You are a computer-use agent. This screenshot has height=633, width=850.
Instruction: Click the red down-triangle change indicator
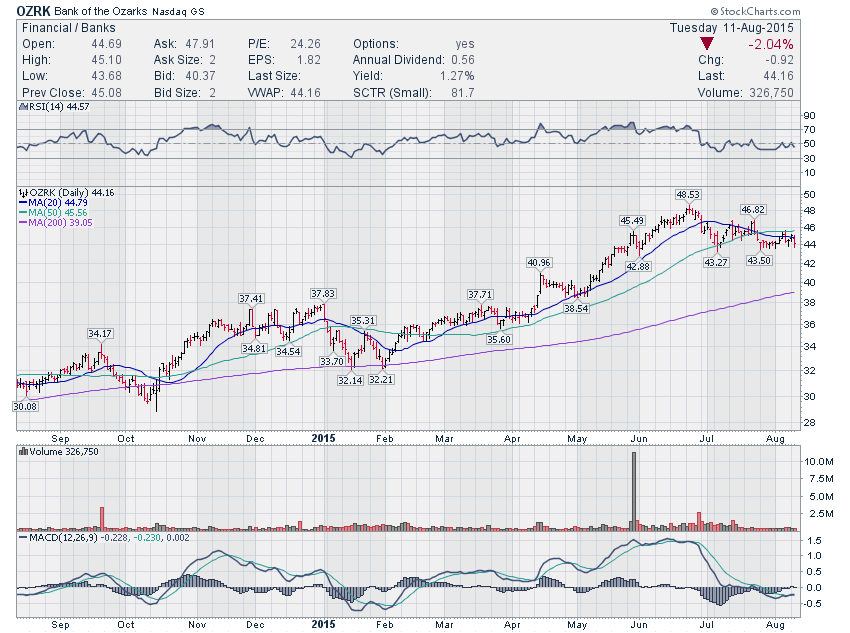click(x=706, y=43)
